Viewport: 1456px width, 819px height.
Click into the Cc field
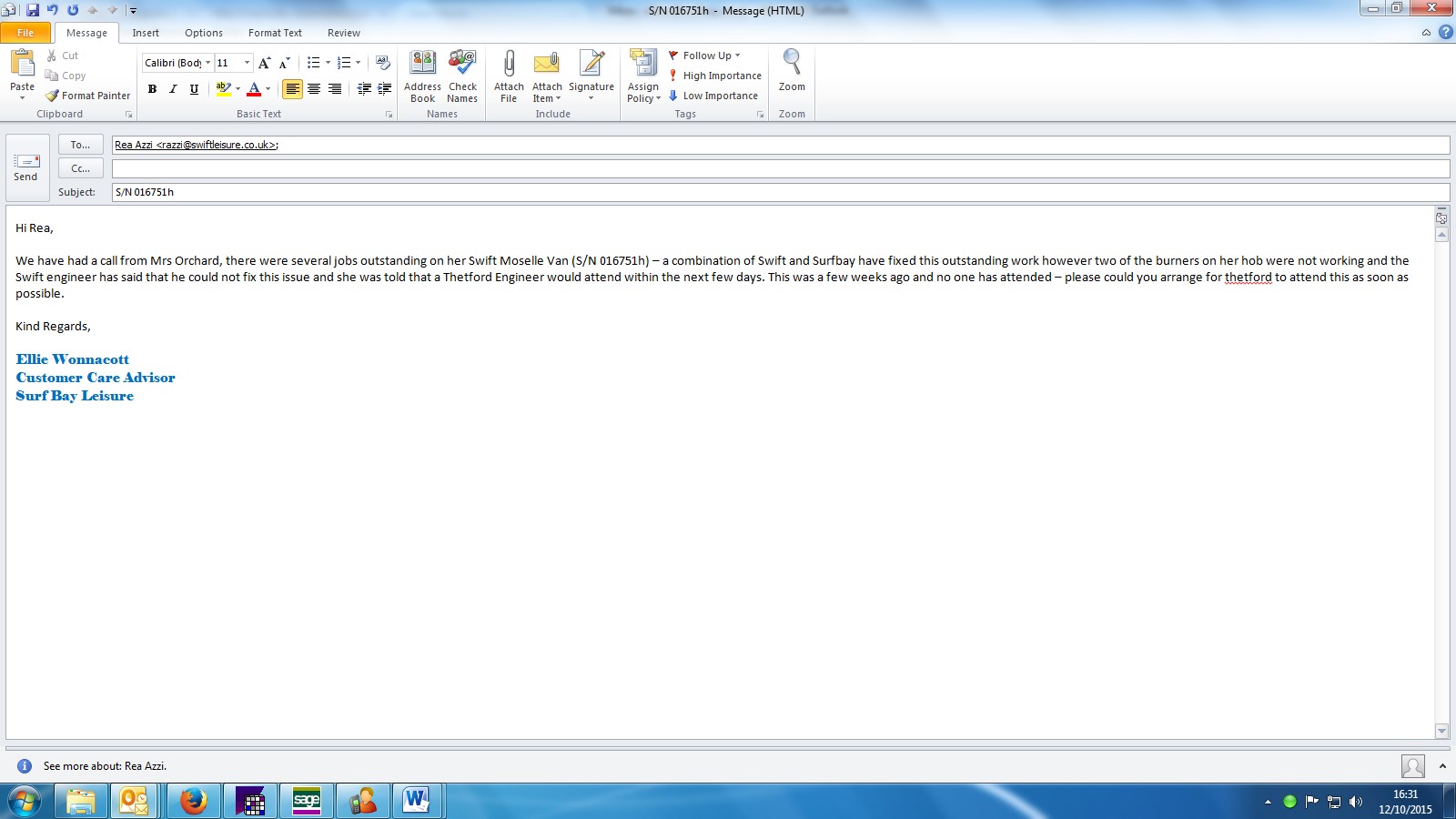tap(781, 168)
